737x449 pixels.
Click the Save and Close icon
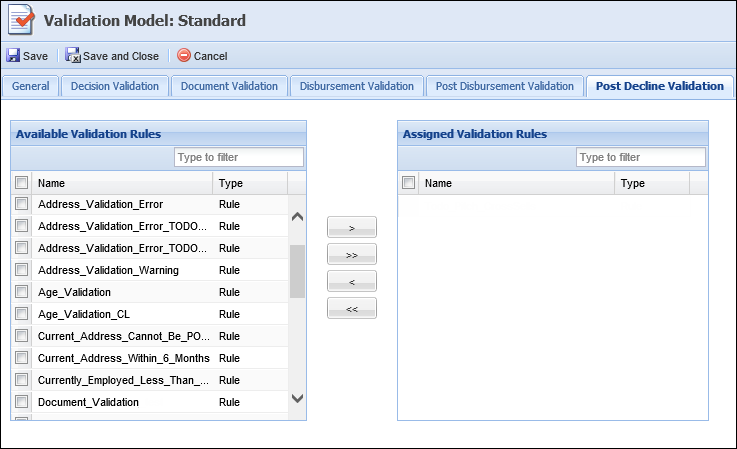tap(73, 55)
